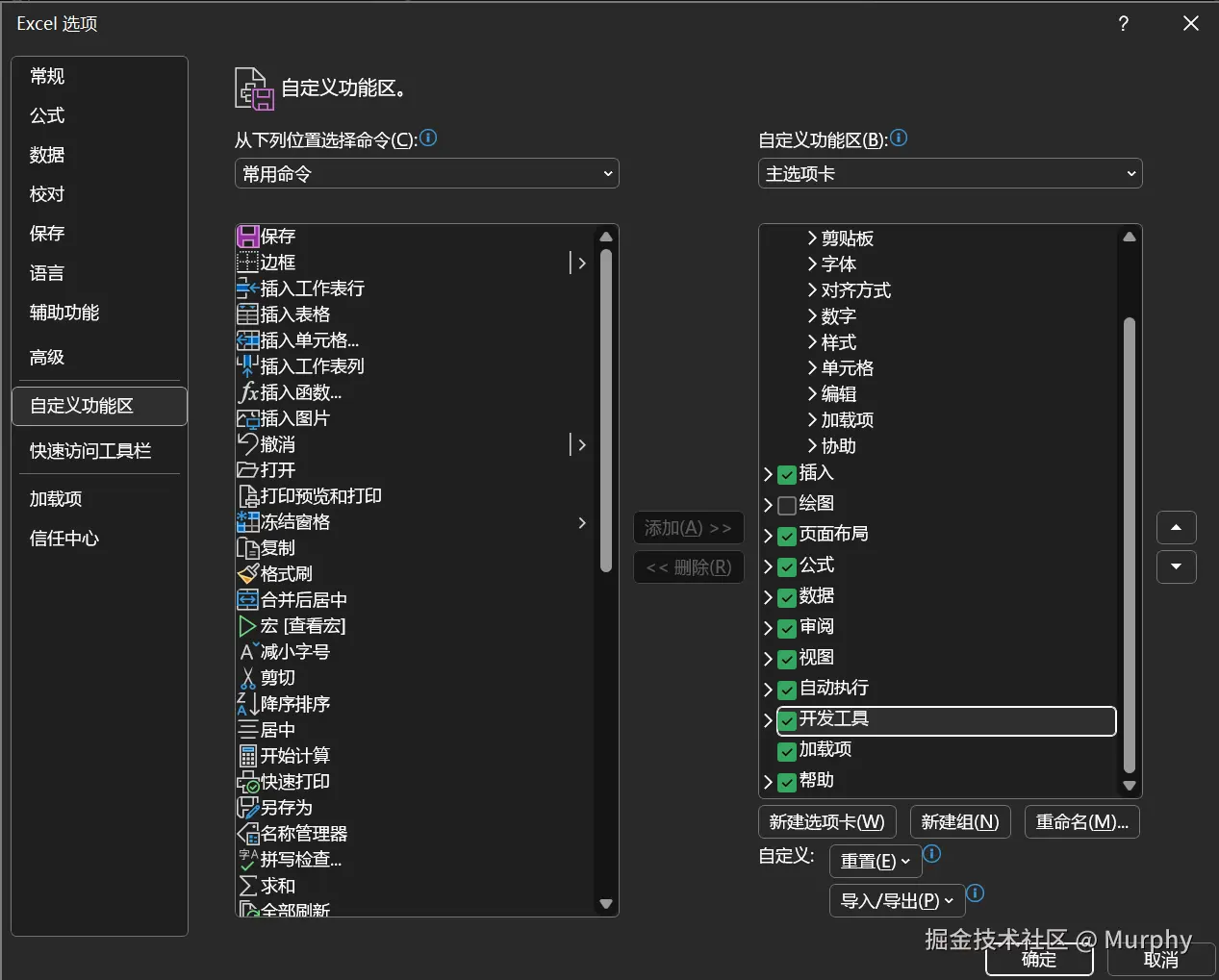Open info tooltip next to 自定义功能区(B)
Image resolution: width=1219 pixels, height=980 pixels.
(899, 138)
